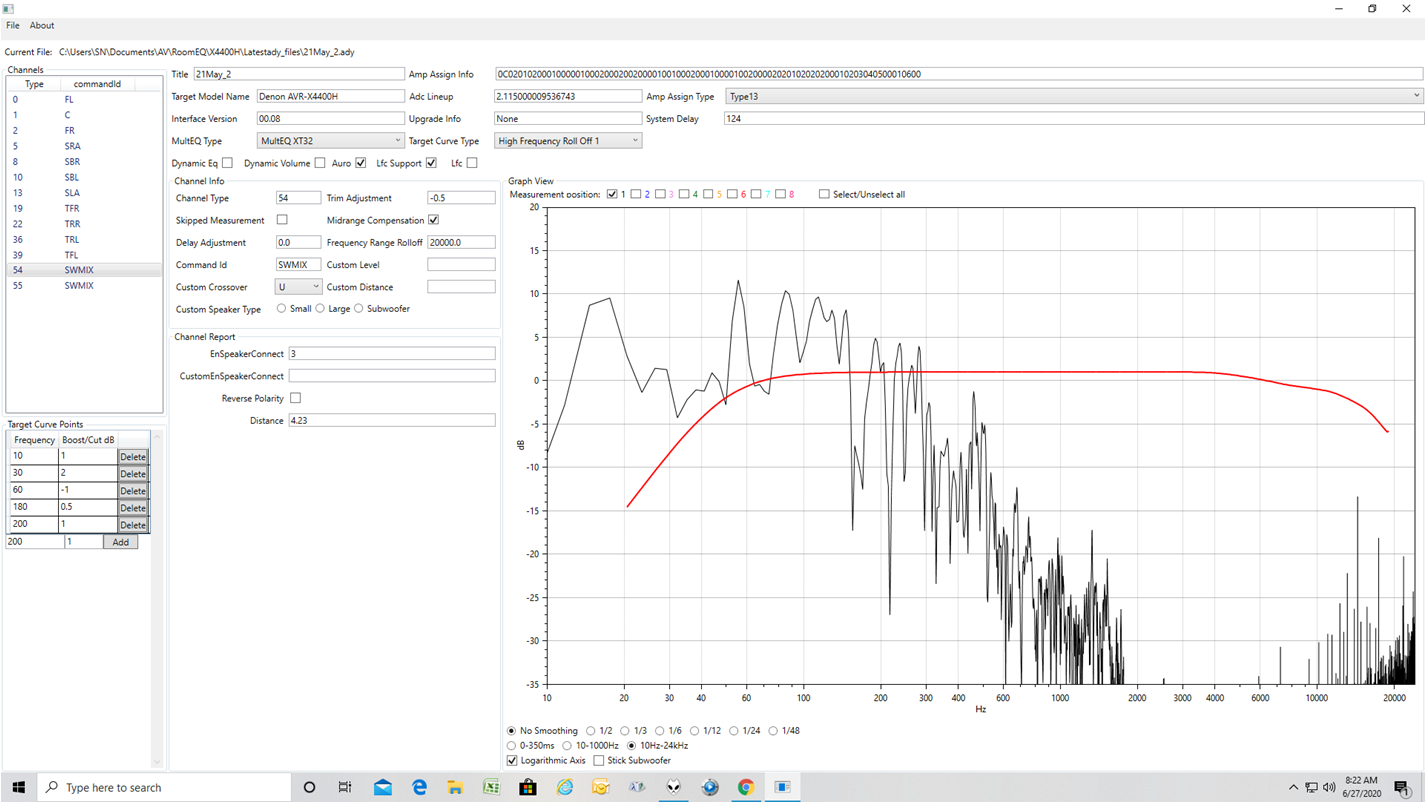Open File Explorer from taskbar
The height and width of the screenshot is (803, 1426).
click(455, 787)
